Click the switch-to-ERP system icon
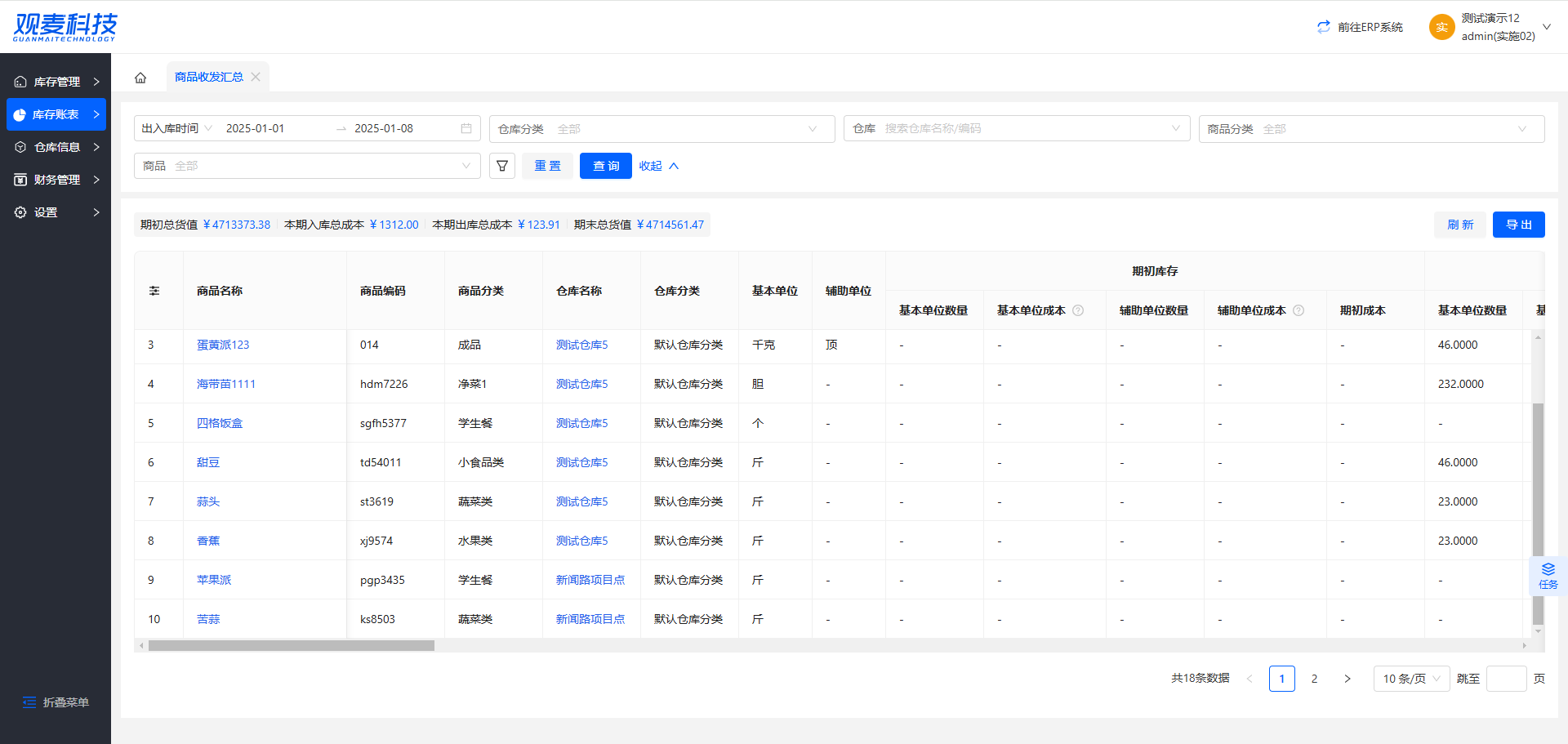 [x=1324, y=27]
